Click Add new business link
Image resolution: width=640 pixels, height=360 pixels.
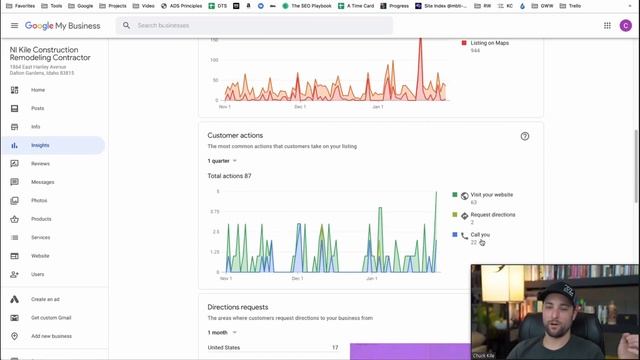click(51, 336)
